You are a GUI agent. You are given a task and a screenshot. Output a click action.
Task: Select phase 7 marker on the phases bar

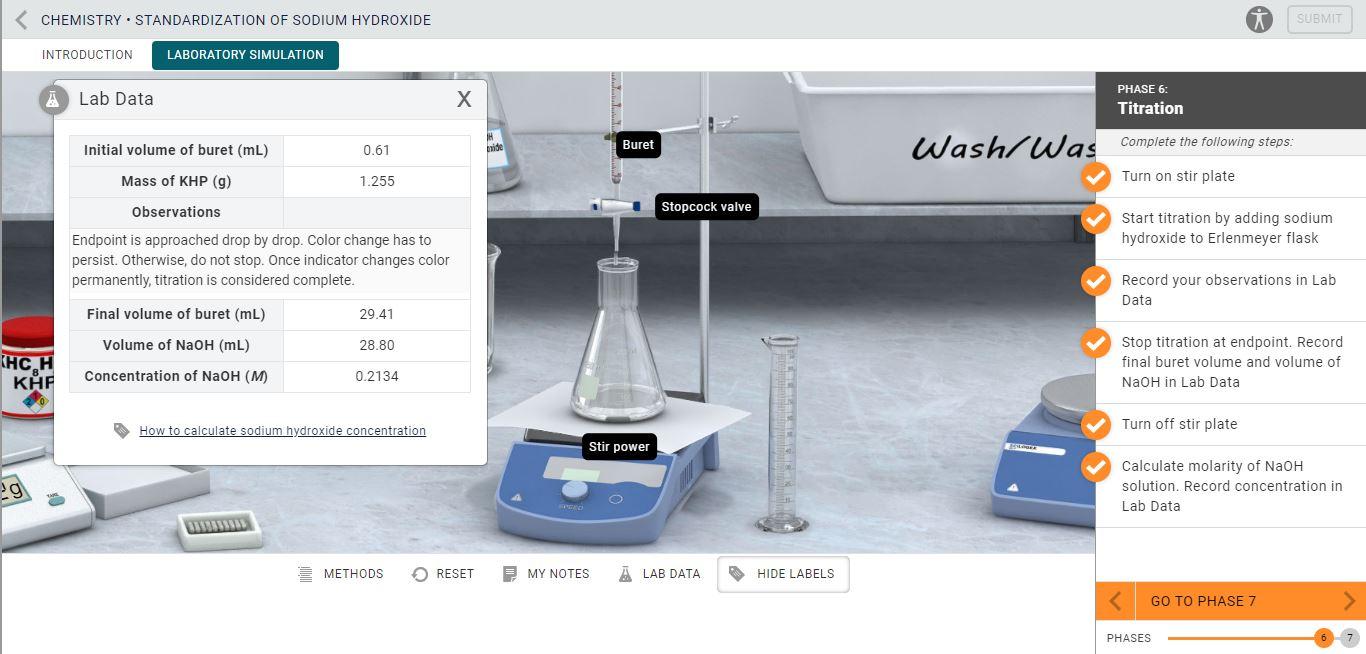[x=1349, y=636]
